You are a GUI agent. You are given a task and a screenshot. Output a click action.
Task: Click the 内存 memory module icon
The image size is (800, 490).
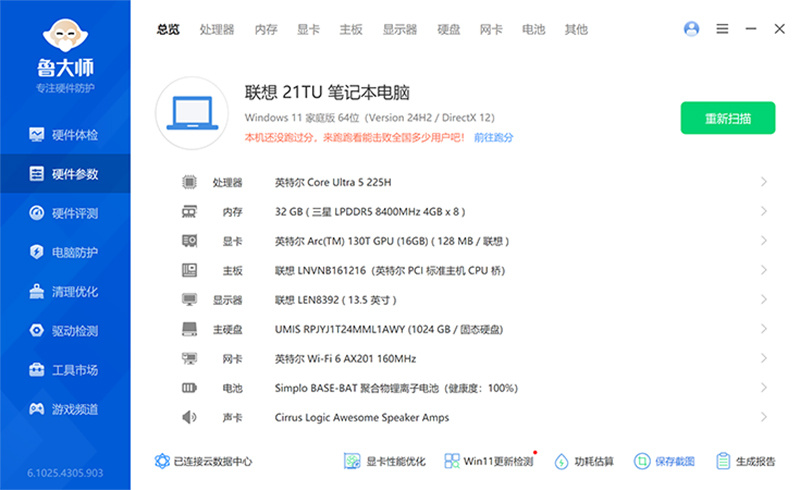[189, 211]
